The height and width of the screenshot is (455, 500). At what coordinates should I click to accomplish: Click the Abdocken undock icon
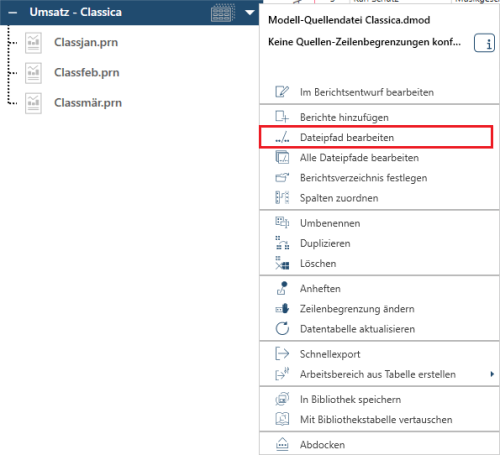(282, 445)
